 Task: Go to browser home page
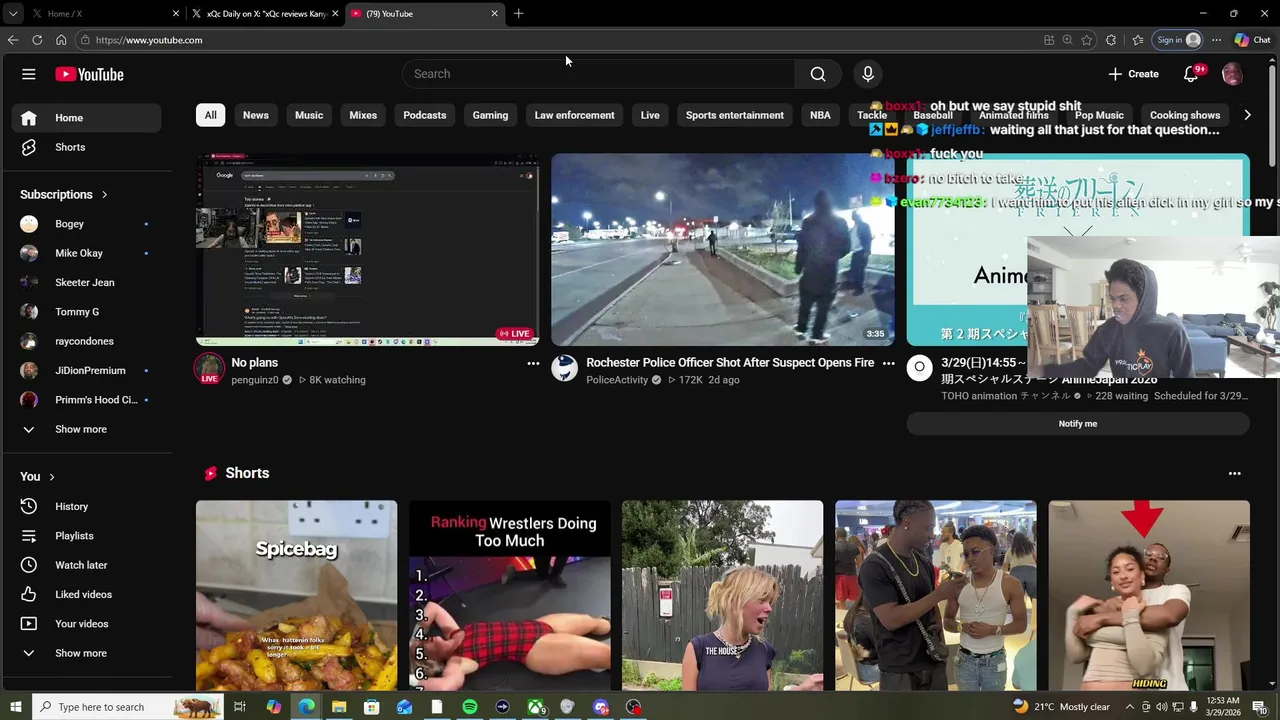tap(61, 40)
